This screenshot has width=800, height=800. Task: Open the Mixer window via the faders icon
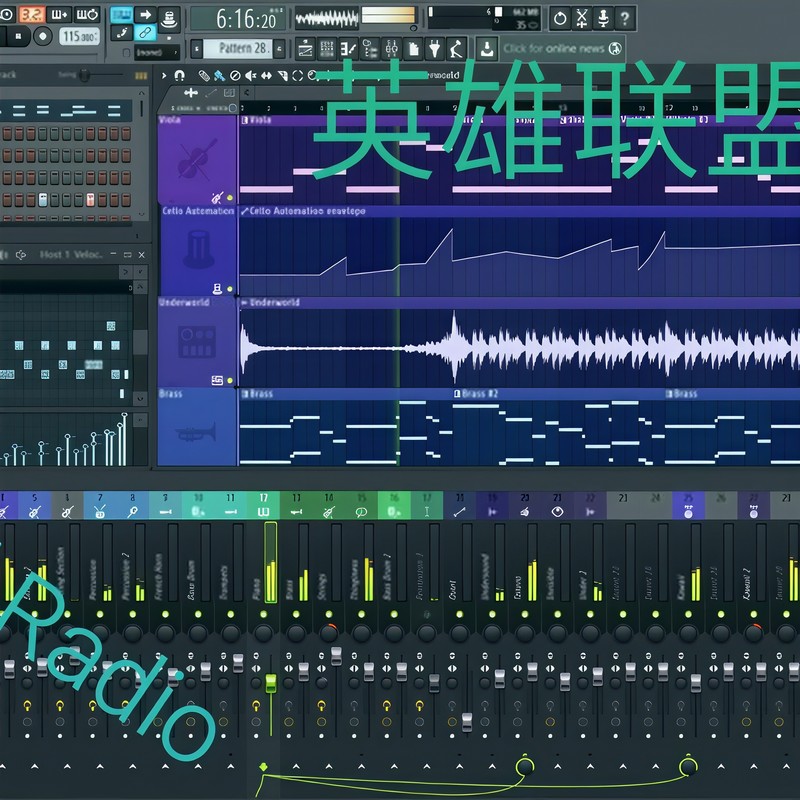click(x=391, y=49)
